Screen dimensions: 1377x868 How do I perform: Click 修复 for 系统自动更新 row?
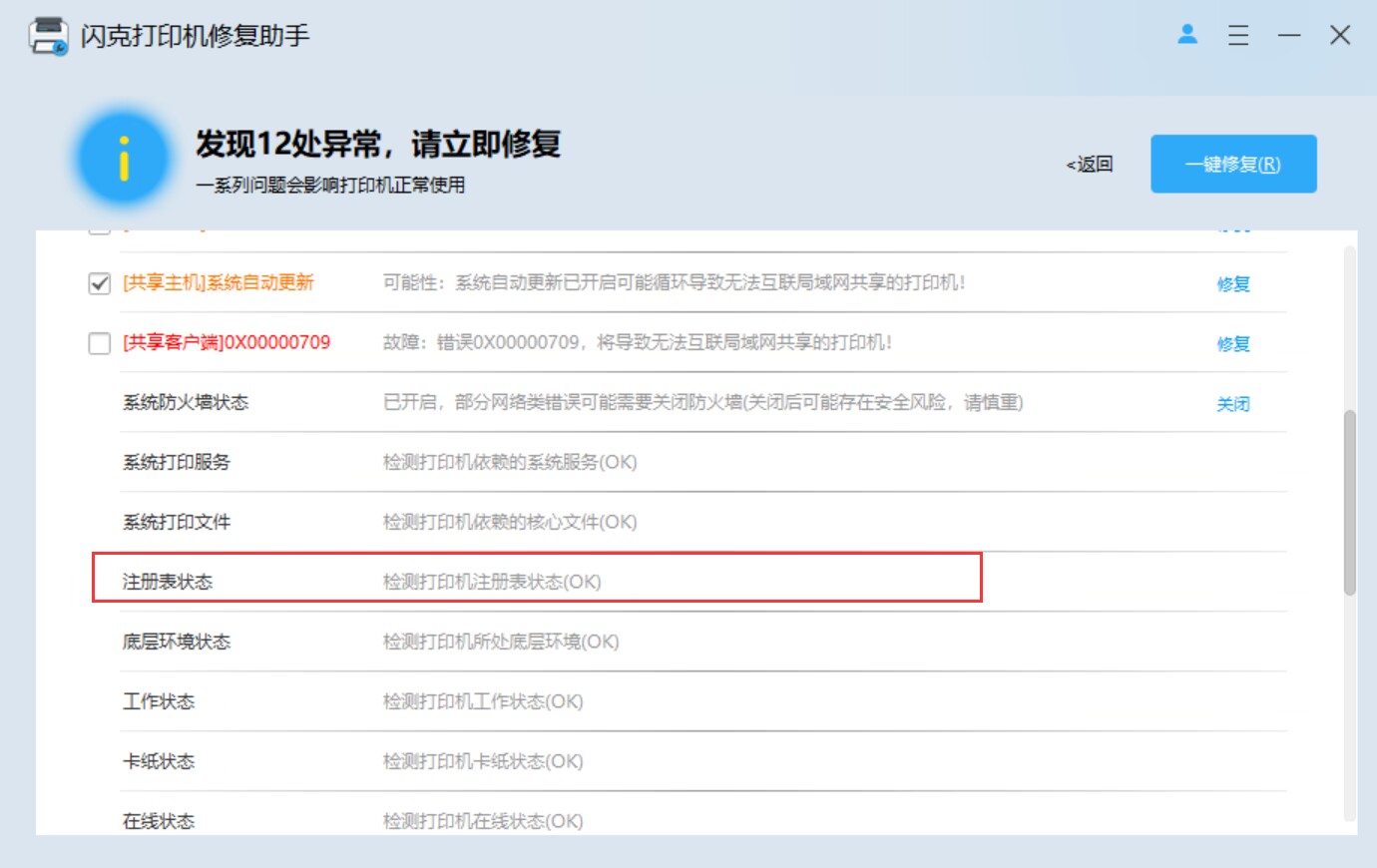tap(1233, 284)
